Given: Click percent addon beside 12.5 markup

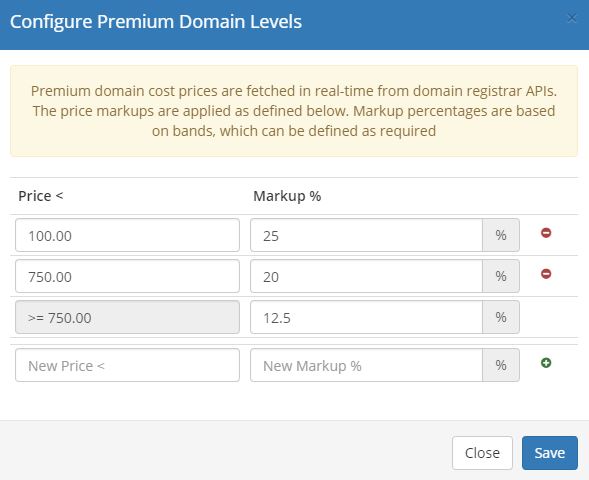Looking at the screenshot, I should coord(501,317).
